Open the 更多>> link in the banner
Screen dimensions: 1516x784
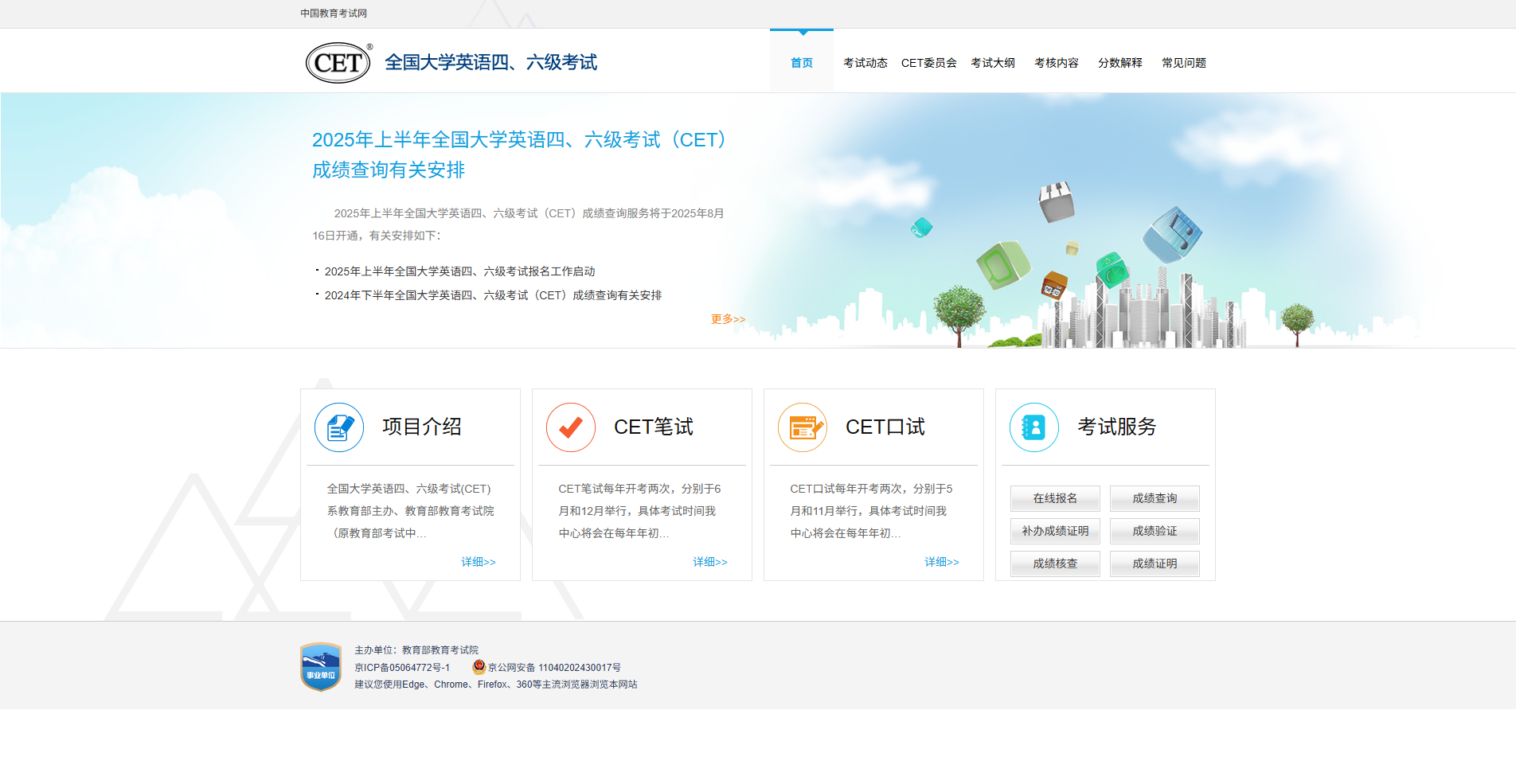pos(727,318)
